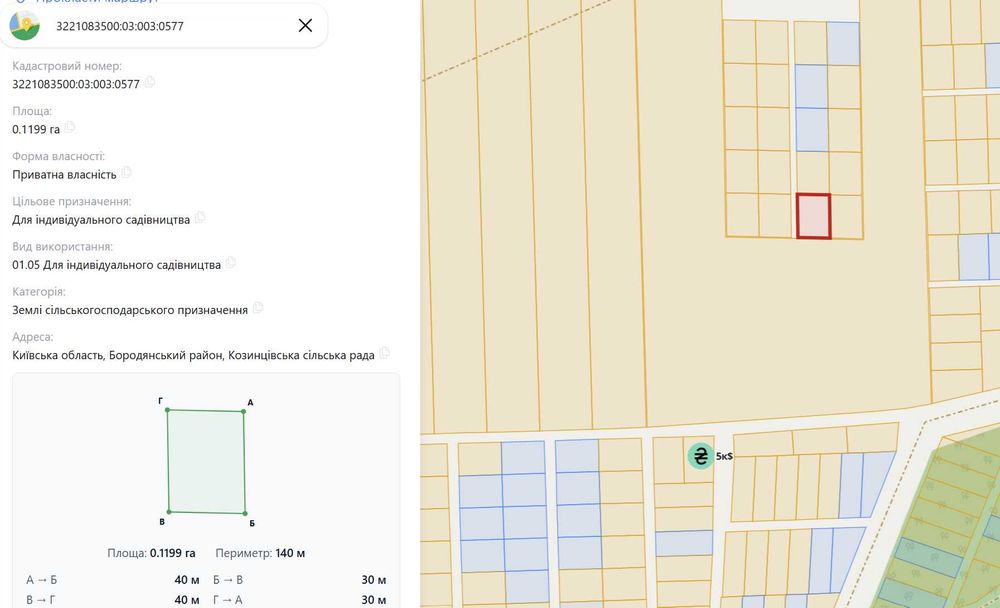Click vertex А on parcel diagram
1000x608 pixels.
(244, 412)
